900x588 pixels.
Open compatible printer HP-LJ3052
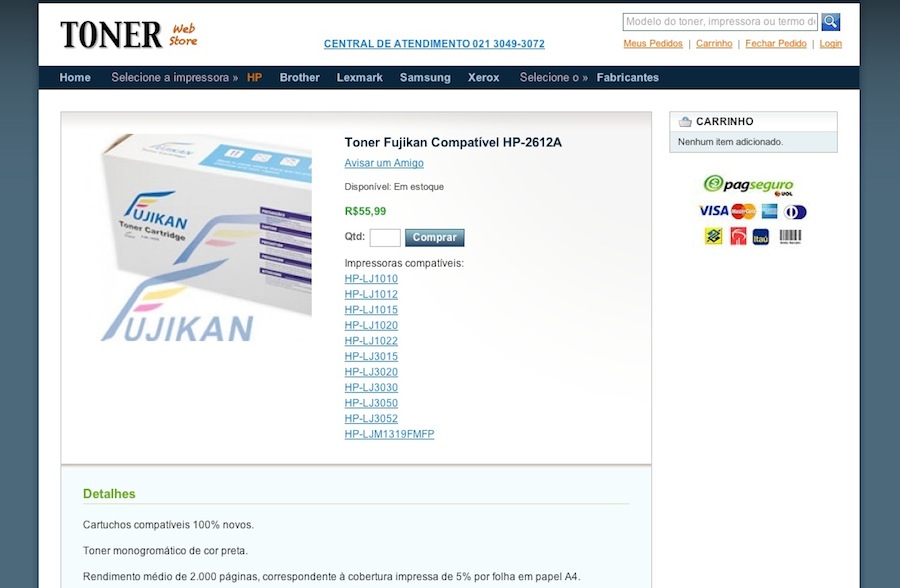pos(371,418)
